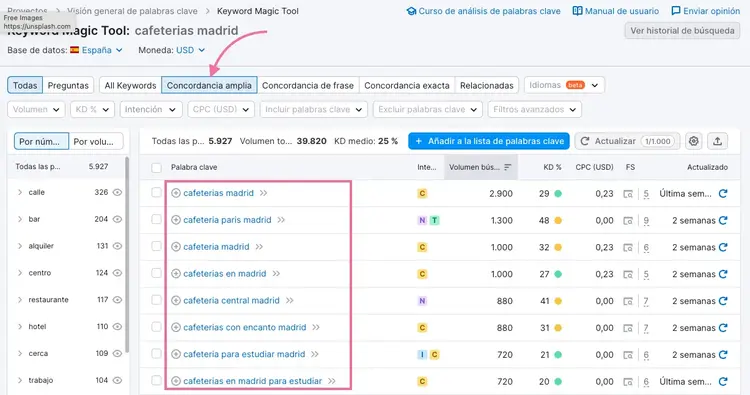Tick the select-all header checkbox

point(156,167)
